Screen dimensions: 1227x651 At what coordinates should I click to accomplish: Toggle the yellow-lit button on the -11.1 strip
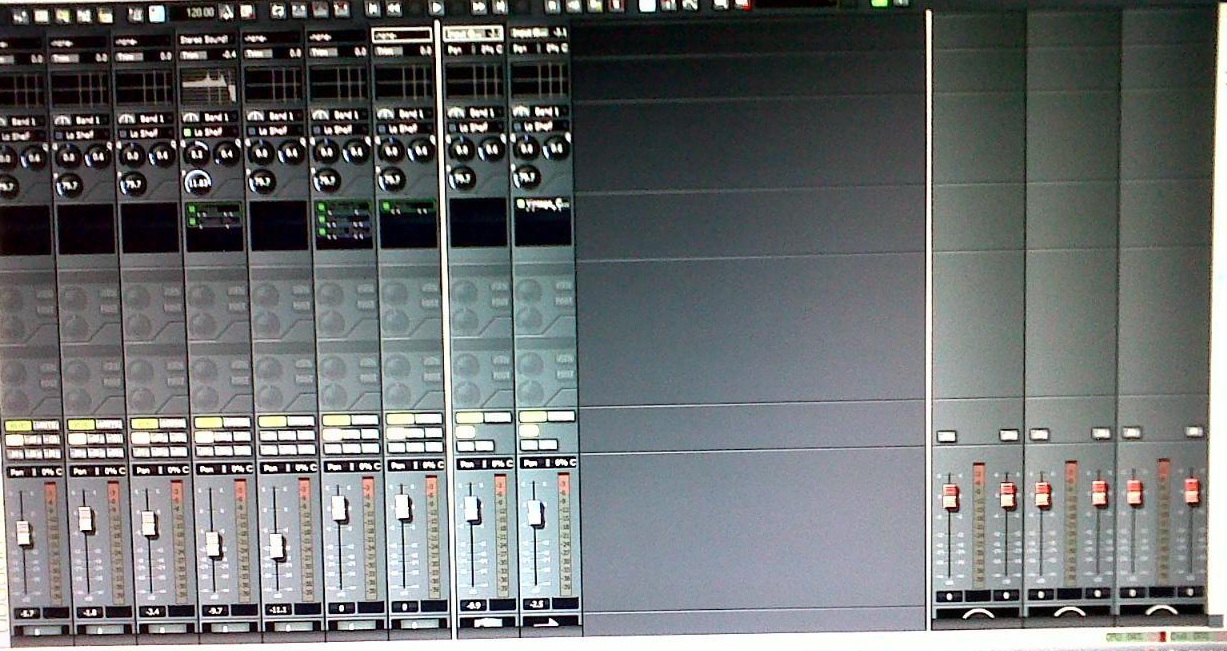click(272, 421)
